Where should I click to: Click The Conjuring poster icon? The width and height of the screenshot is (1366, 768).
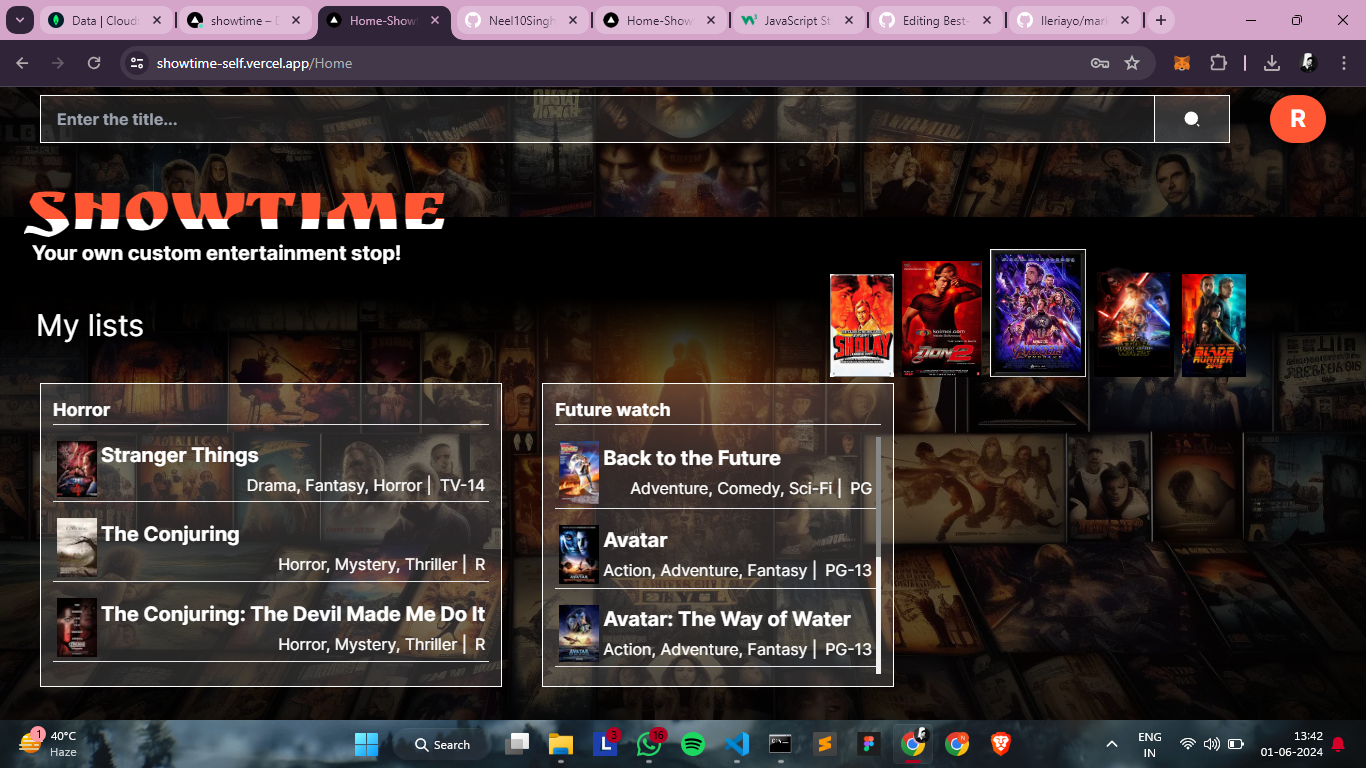[x=77, y=548]
